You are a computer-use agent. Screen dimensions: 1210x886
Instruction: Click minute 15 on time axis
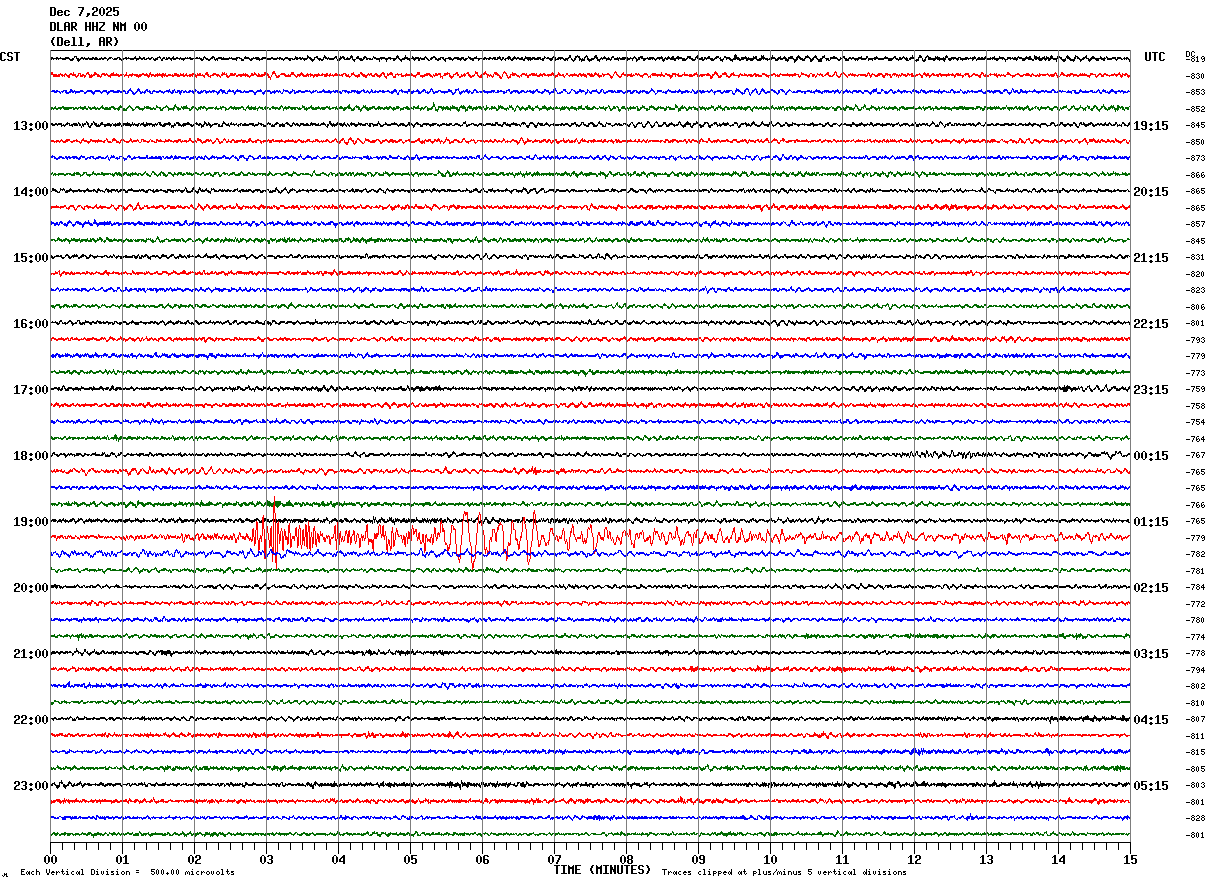(1129, 859)
